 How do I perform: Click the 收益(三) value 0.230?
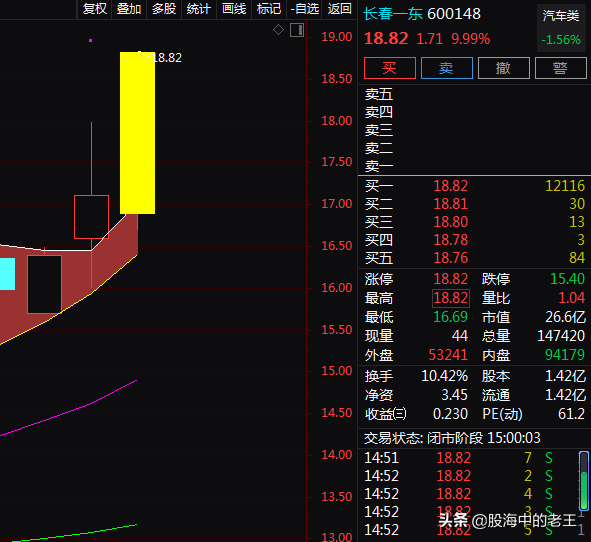[450, 414]
